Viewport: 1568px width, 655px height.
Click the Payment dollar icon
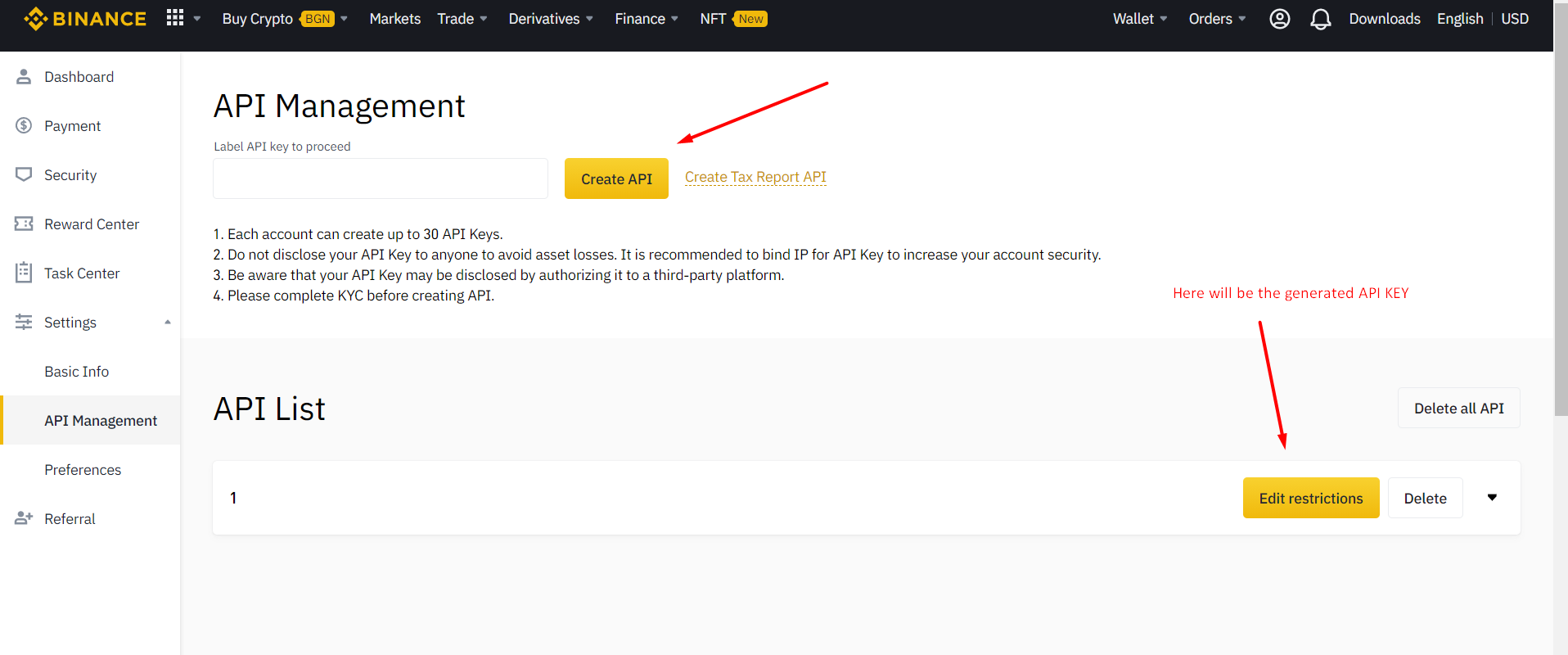24,125
